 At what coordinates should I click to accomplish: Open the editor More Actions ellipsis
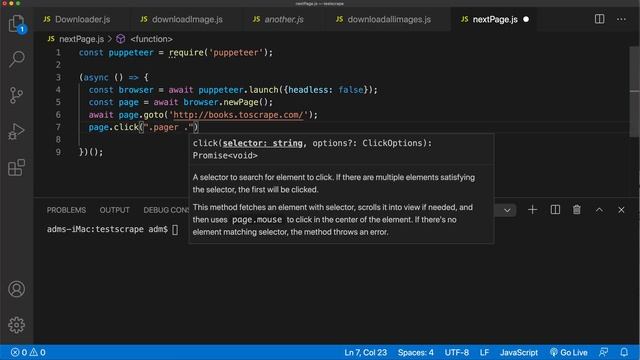point(621,19)
